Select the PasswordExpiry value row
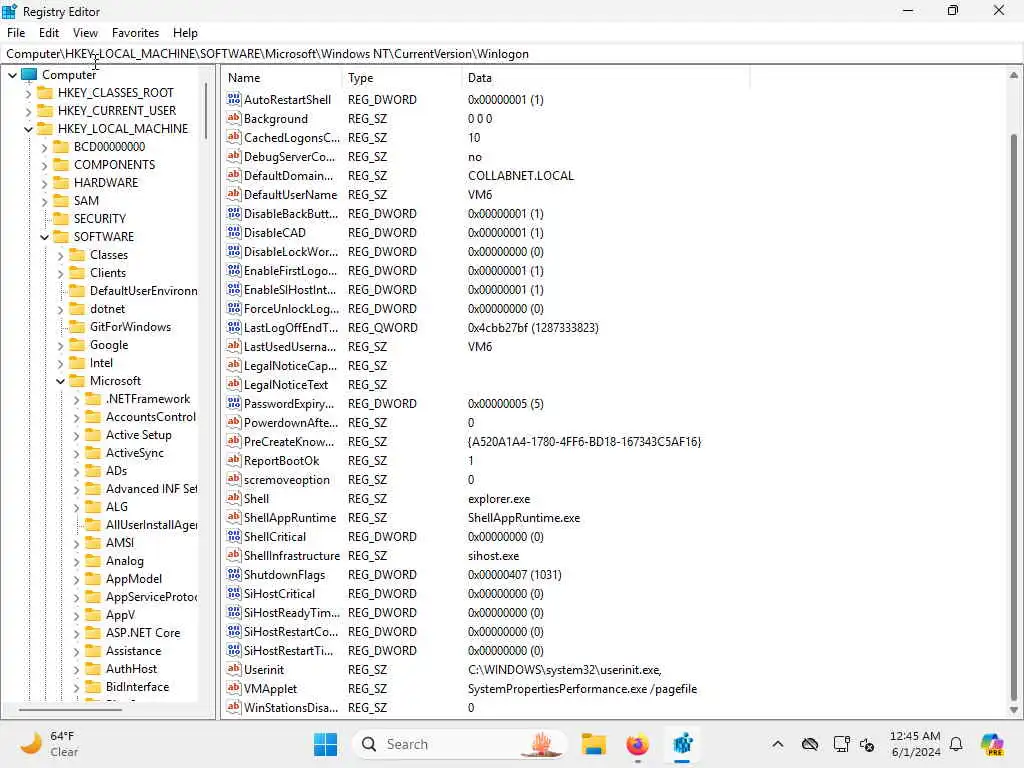Screen dimensions: 1024x768 pyautogui.click(x=486, y=404)
